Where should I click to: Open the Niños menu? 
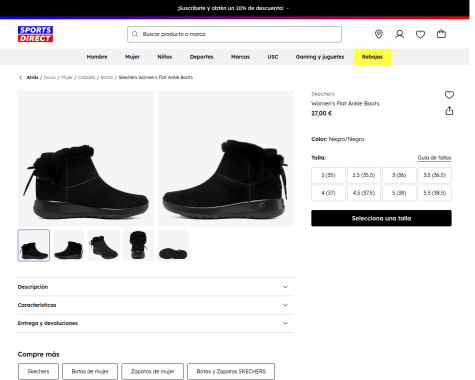pyautogui.click(x=165, y=57)
